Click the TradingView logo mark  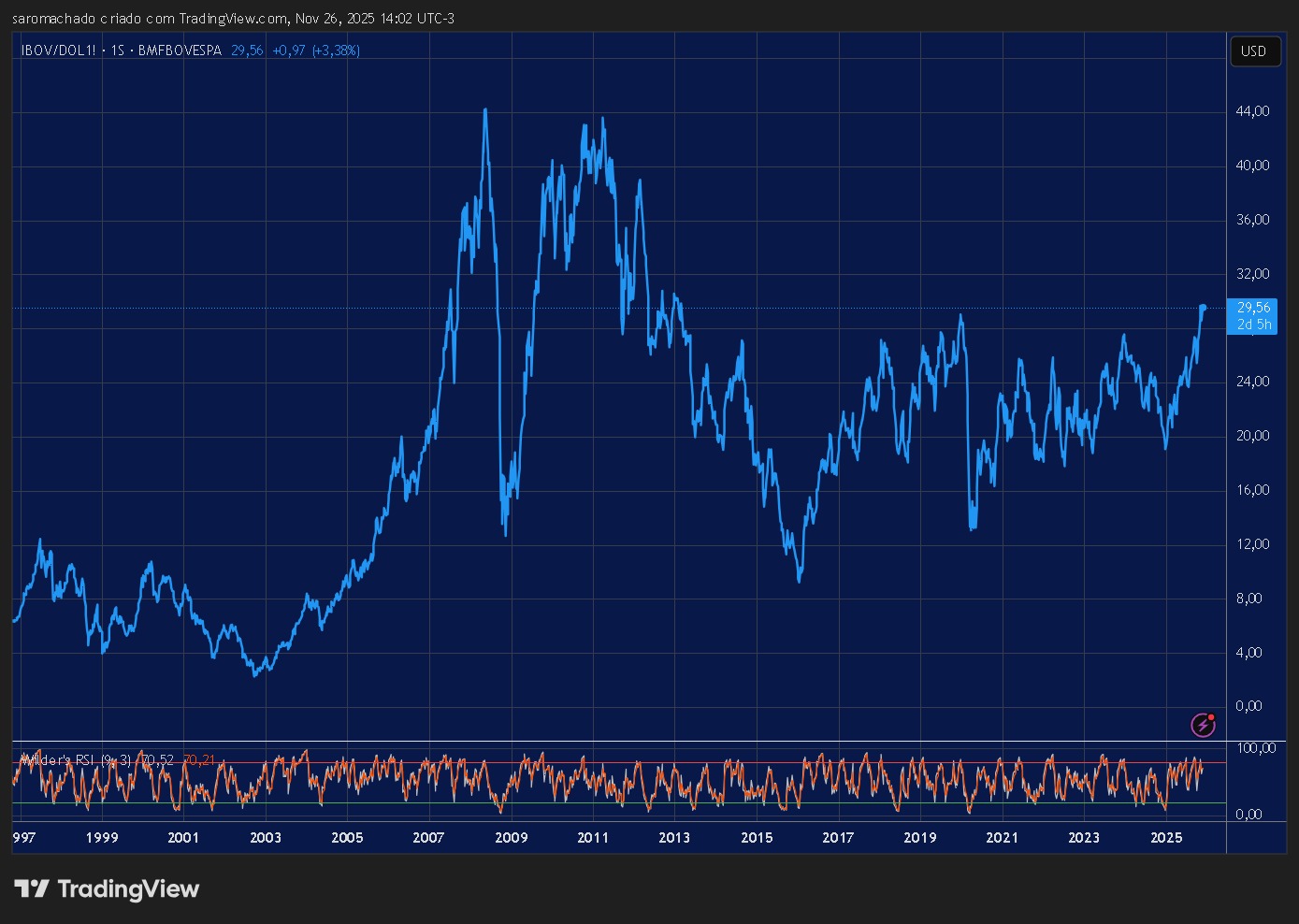(x=31, y=888)
